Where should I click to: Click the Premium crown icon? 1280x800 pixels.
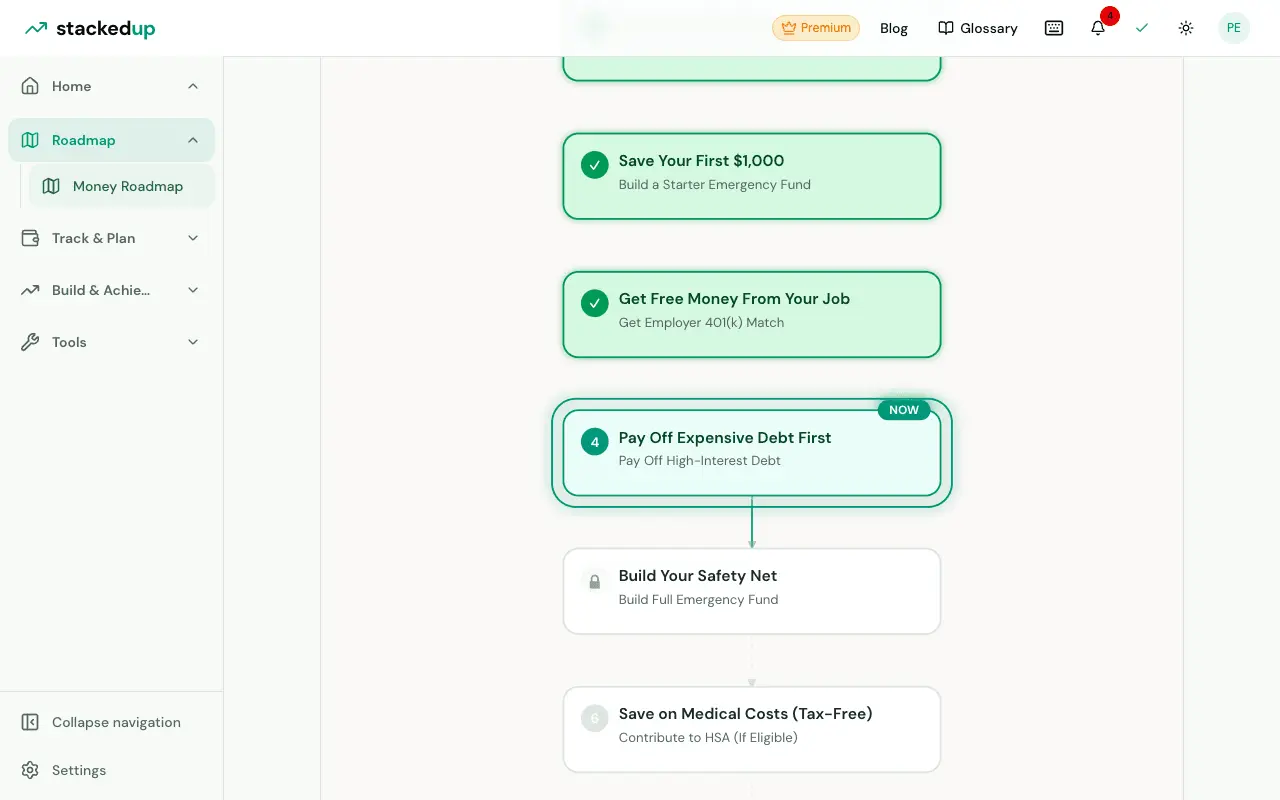click(789, 28)
